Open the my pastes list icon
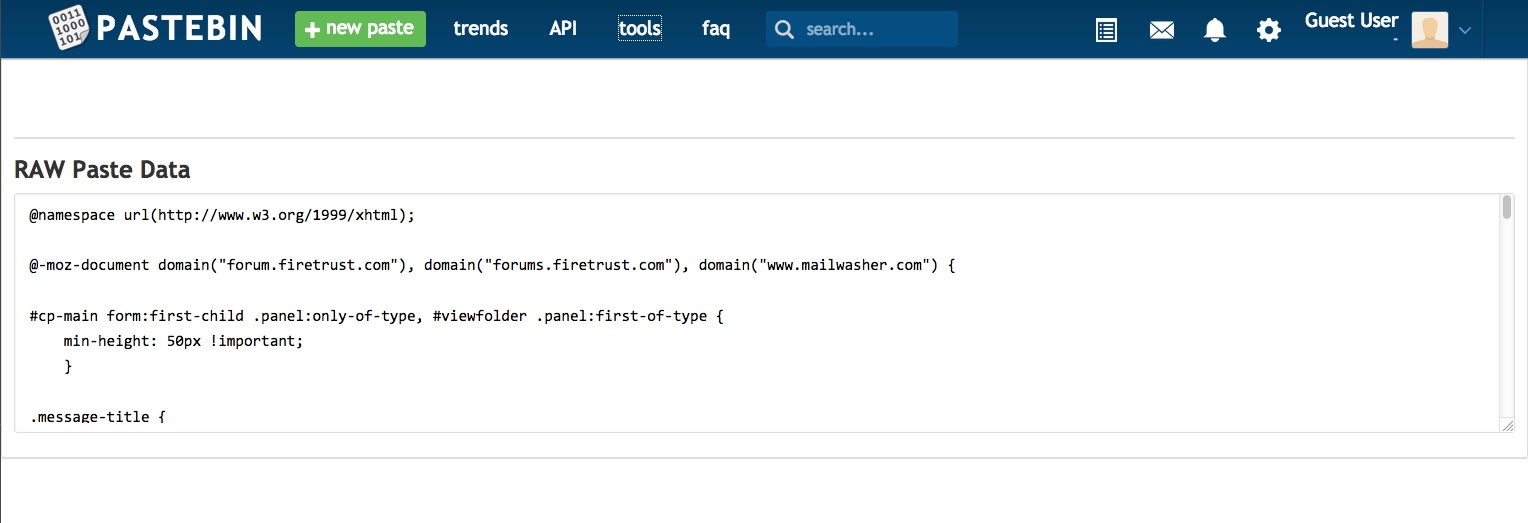The image size is (1528, 523). click(x=1106, y=30)
